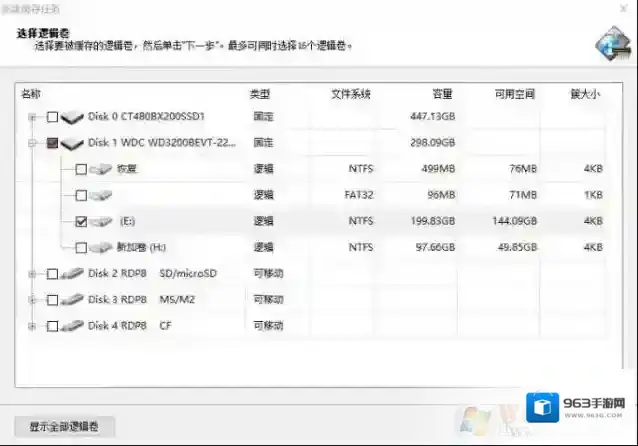Click the Disk 1 WDC drive icon
The width and height of the screenshot is (638, 446).
click(x=72, y=144)
